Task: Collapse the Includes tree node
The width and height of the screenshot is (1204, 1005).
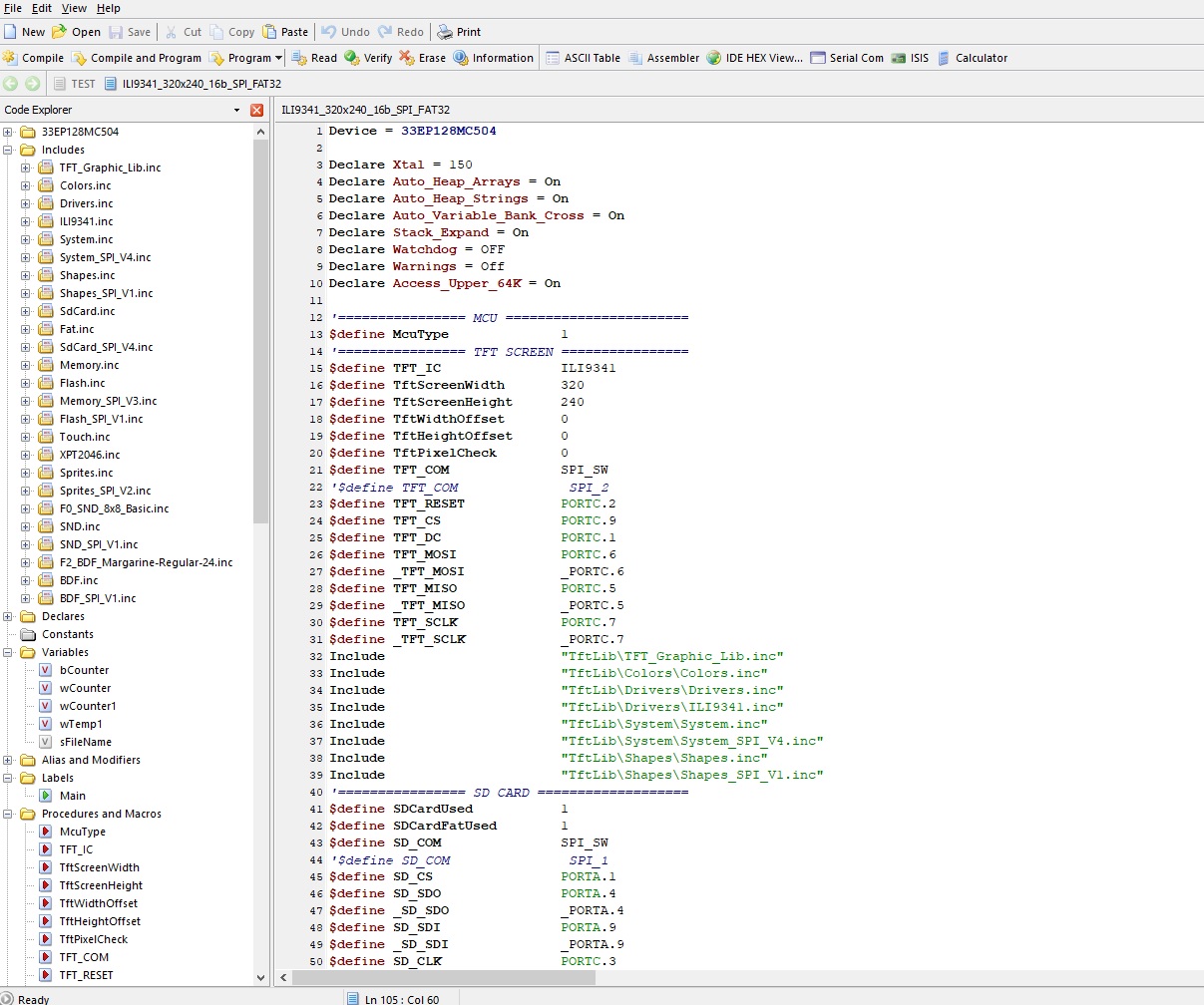Action: click(x=8, y=150)
